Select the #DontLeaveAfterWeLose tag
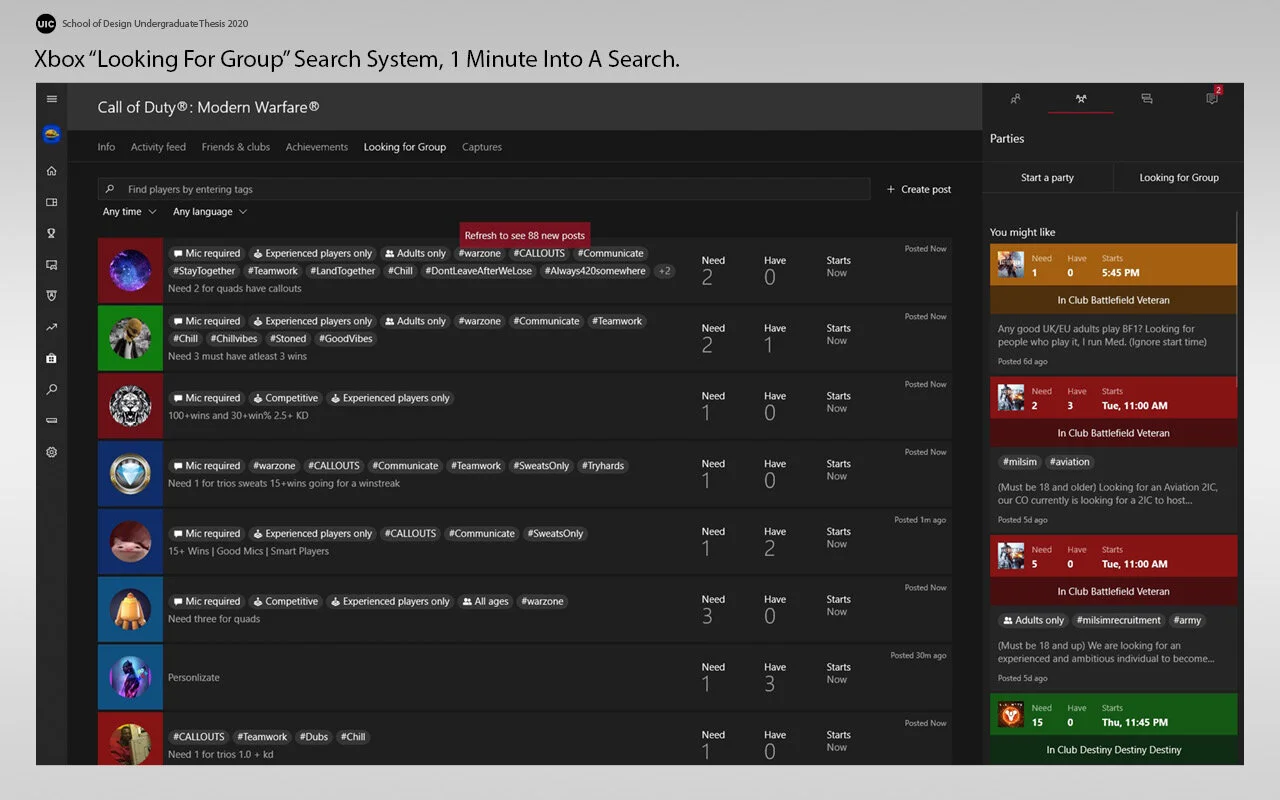Image resolution: width=1280 pixels, height=800 pixels. tap(478, 271)
